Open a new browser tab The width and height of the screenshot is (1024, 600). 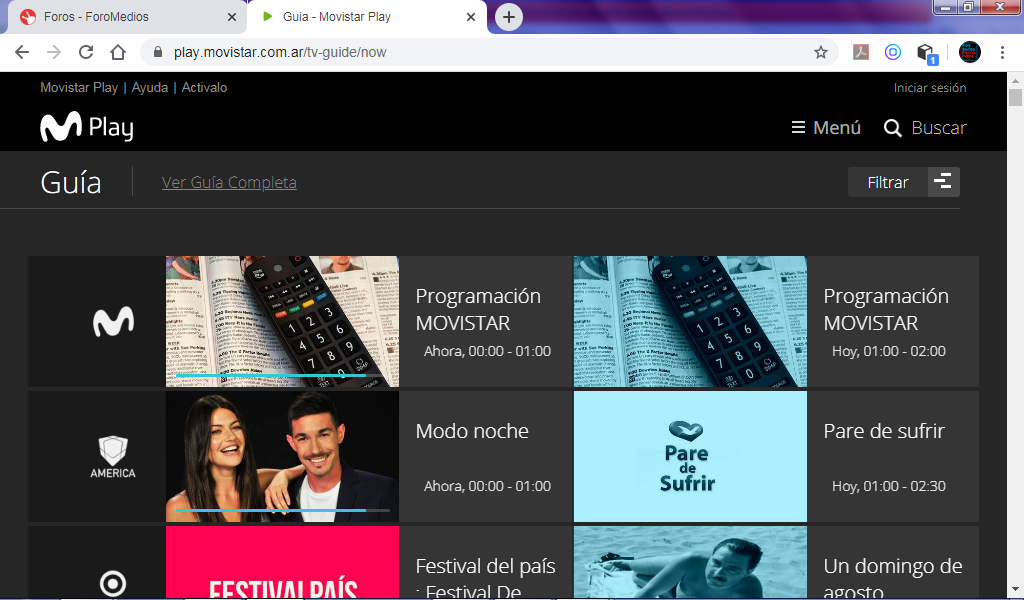pos(509,17)
